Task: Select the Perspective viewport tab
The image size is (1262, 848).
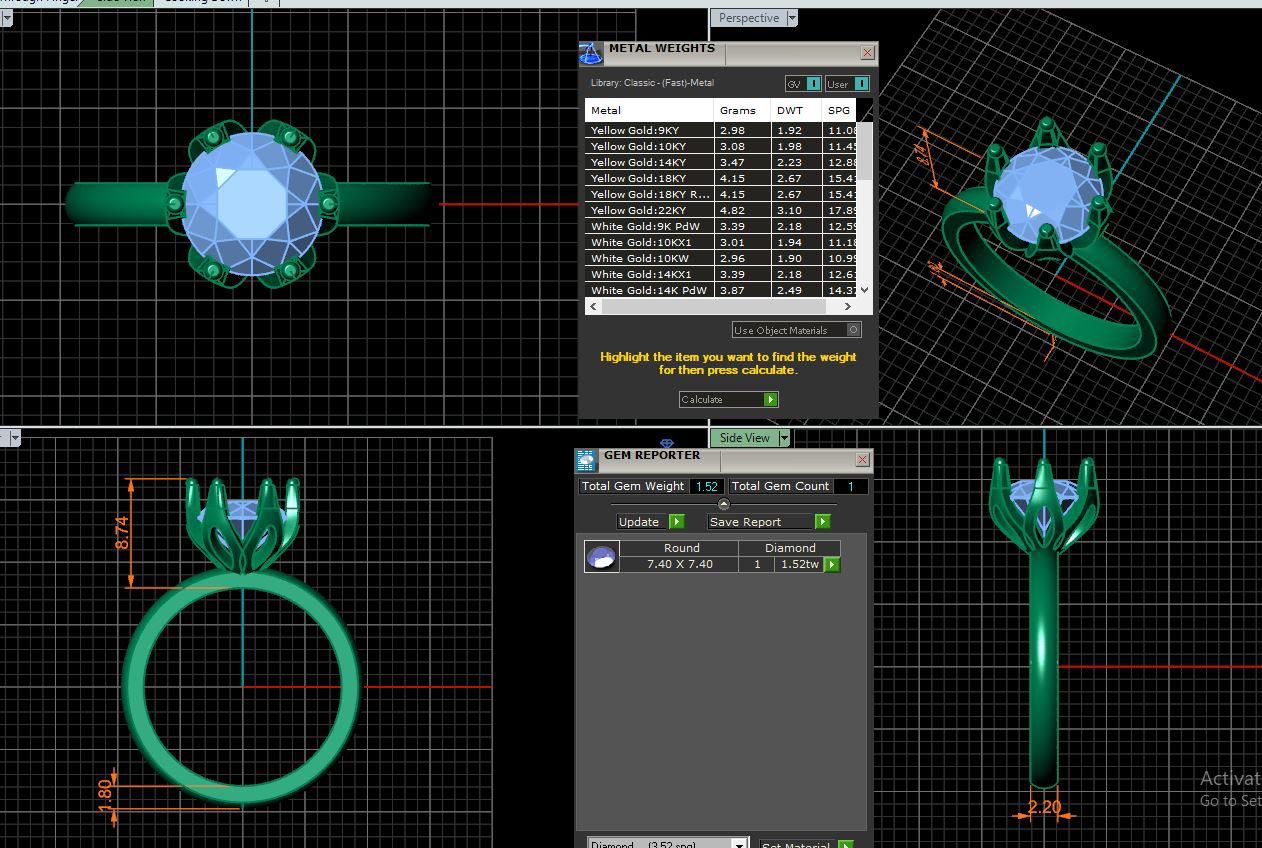Action: 748,18
